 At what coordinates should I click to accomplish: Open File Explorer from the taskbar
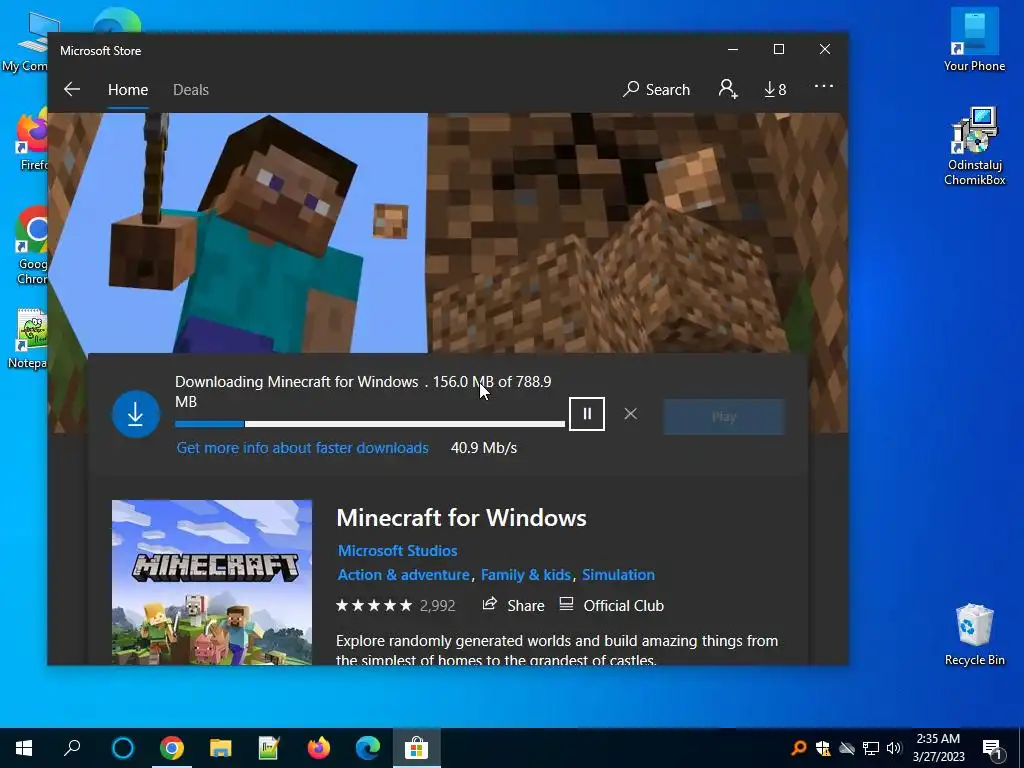[221, 748]
